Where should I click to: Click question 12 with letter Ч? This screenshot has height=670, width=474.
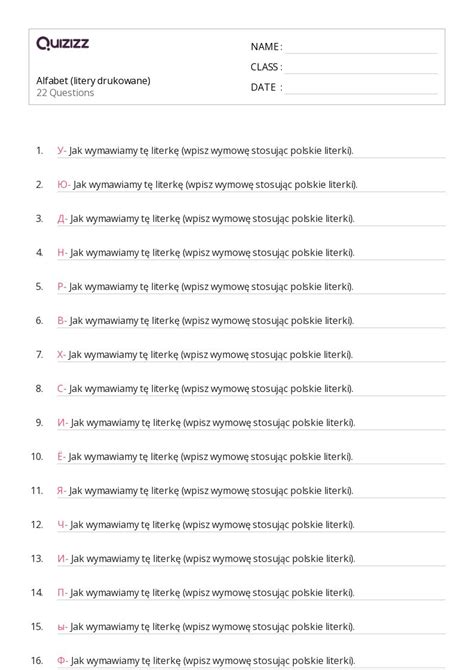206,525
